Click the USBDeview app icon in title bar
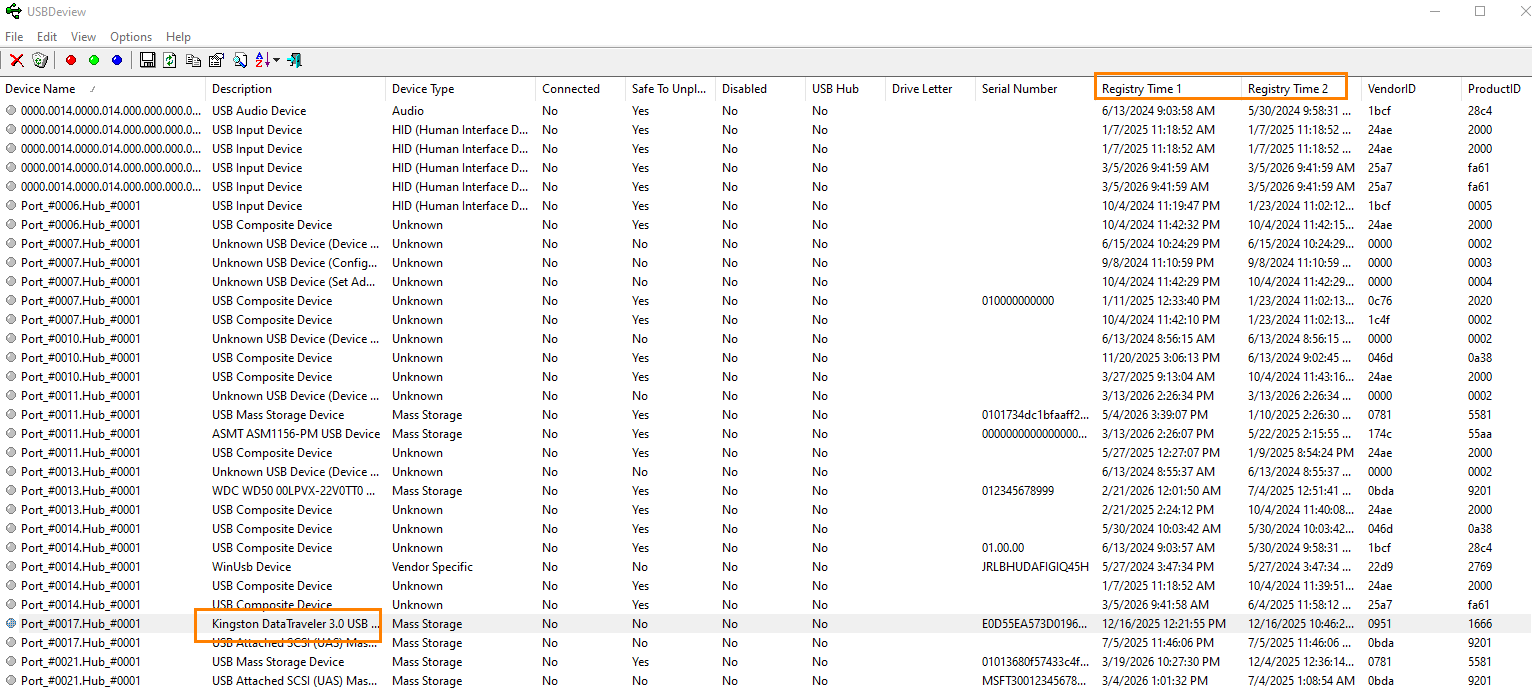The image size is (1532, 691). click(12, 12)
